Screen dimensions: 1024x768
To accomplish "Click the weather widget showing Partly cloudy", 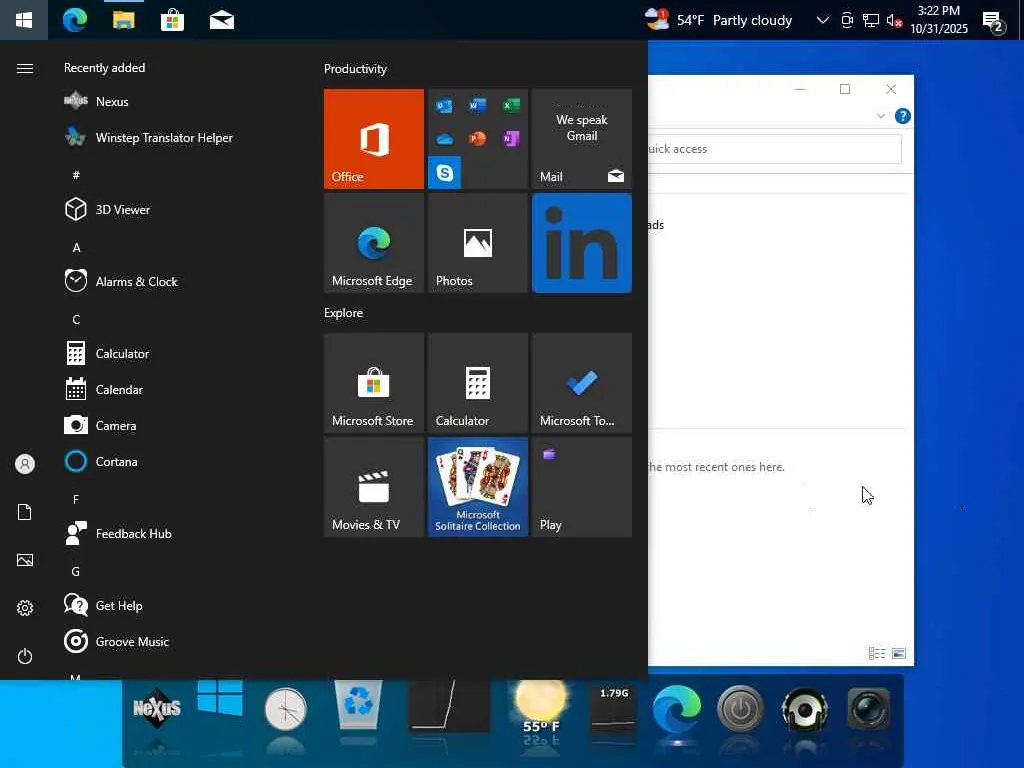I will point(718,20).
